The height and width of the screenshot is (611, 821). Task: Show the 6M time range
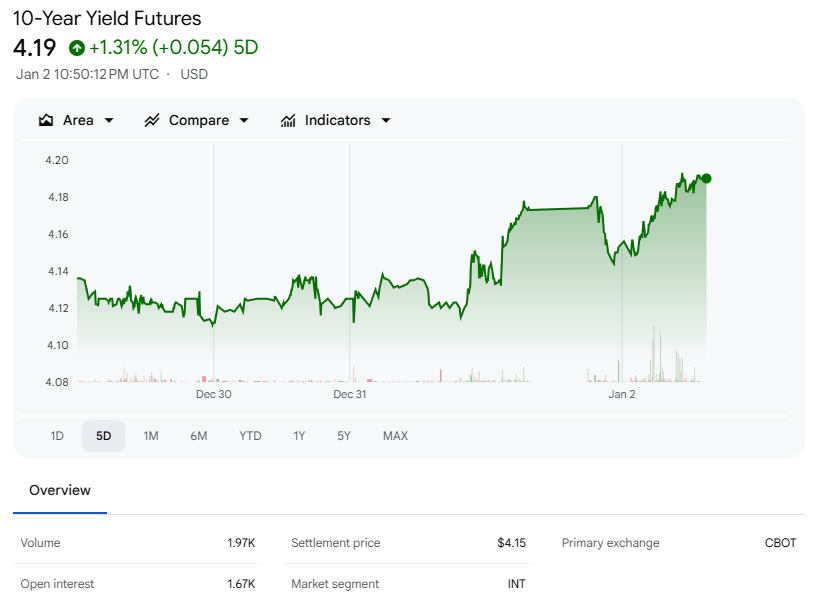pos(199,436)
